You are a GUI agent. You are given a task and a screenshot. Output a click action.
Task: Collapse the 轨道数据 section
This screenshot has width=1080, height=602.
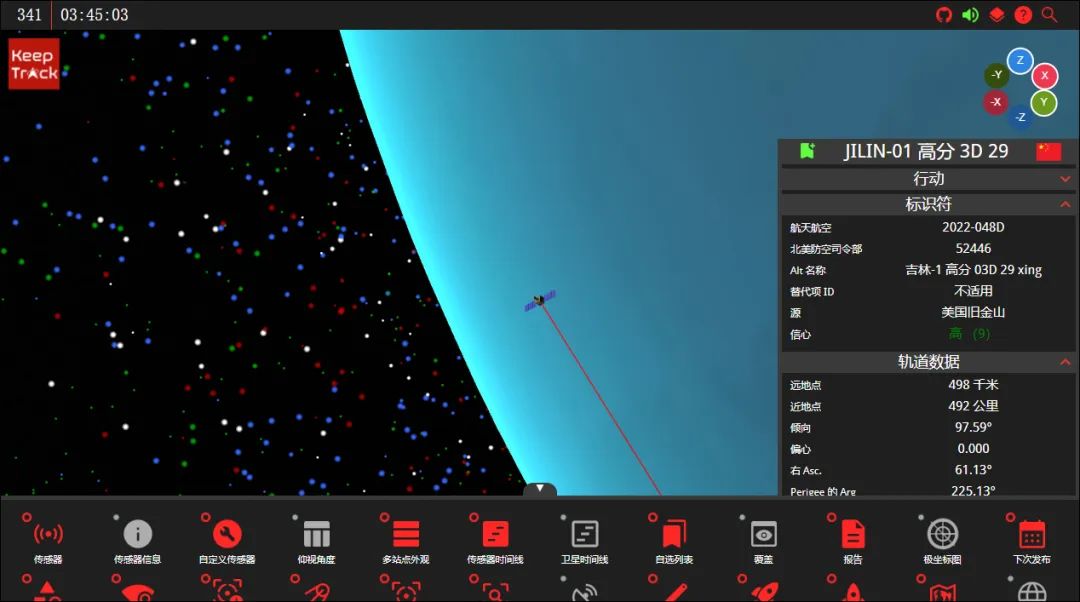[928, 362]
